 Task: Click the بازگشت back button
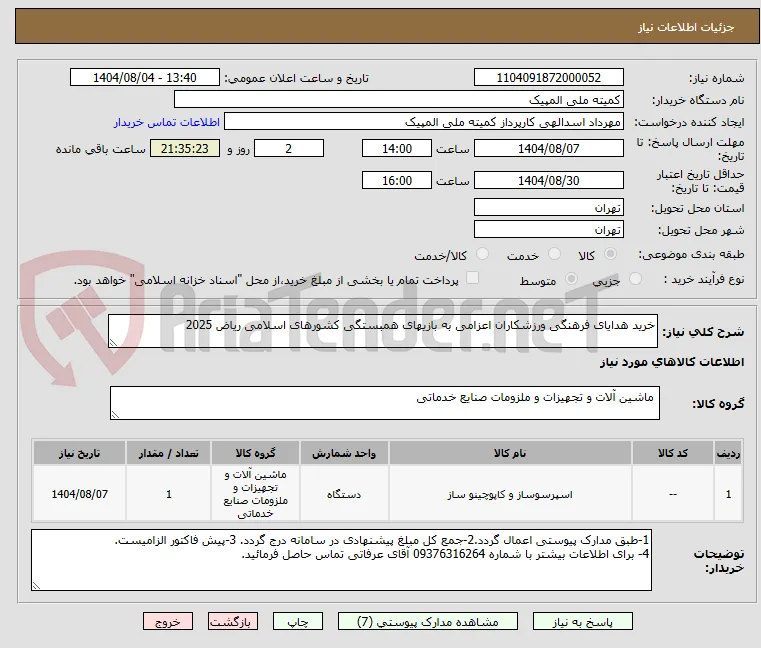[233, 621]
